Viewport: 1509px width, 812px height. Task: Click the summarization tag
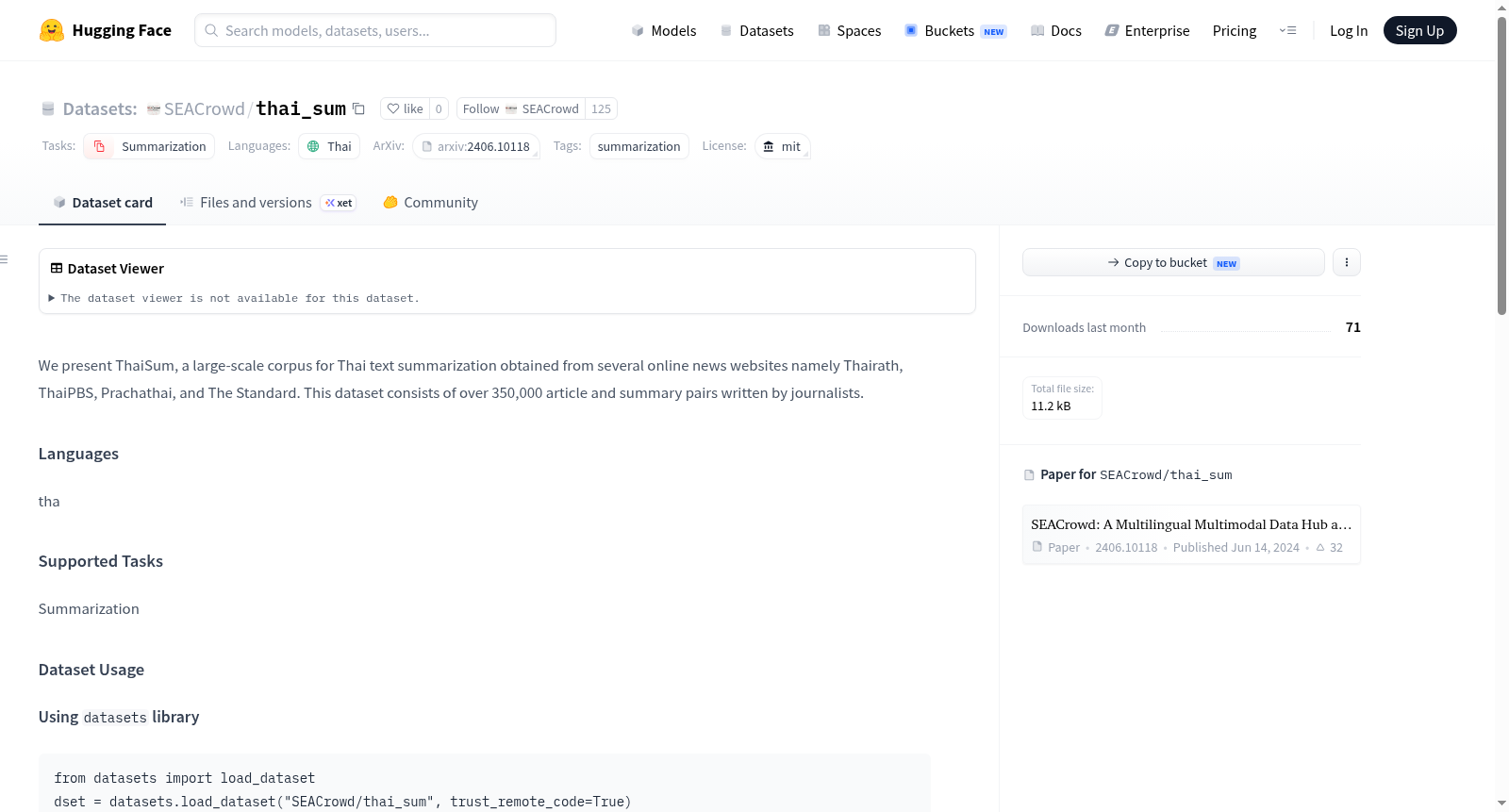(638, 146)
